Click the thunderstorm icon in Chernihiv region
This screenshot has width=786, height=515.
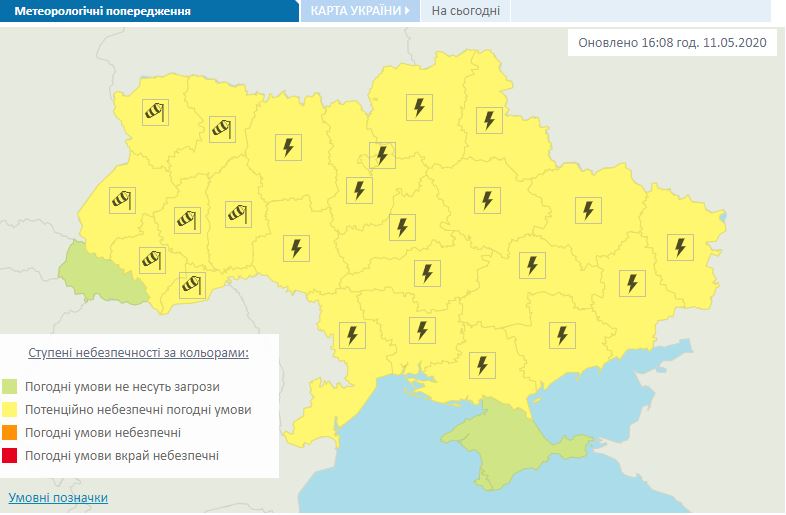pos(419,107)
